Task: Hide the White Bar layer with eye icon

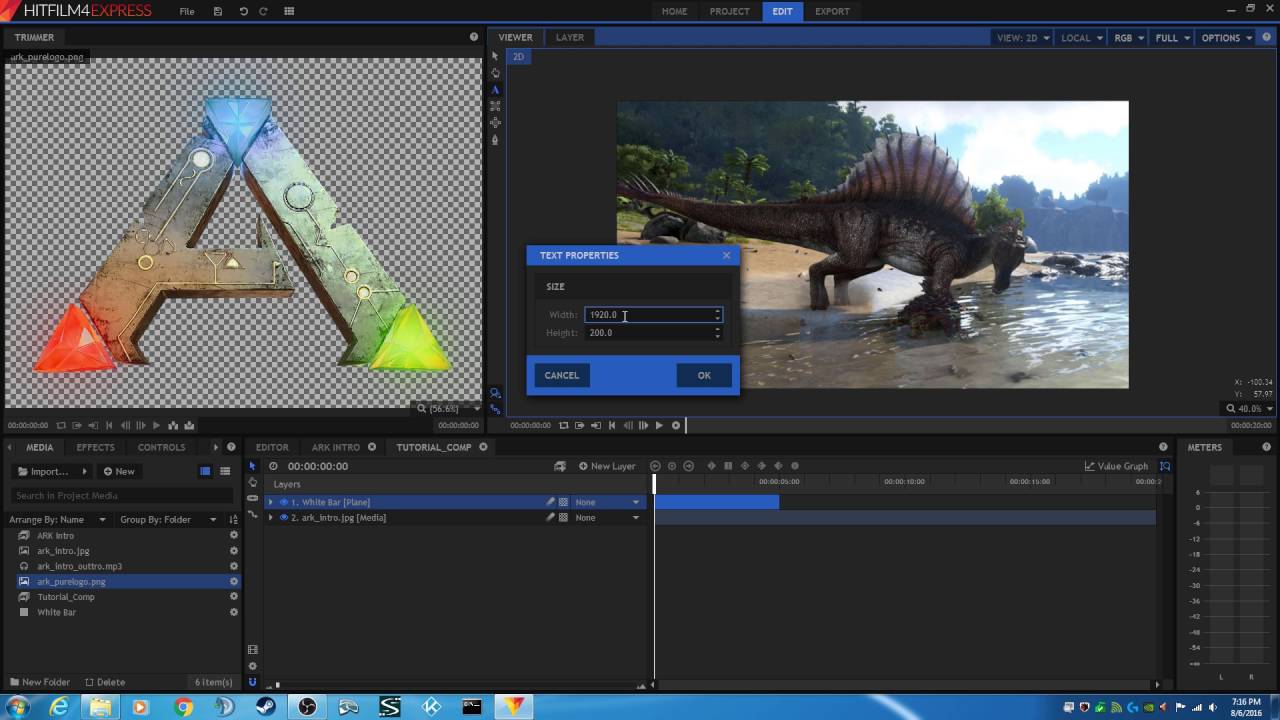Action: tap(283, 502)
